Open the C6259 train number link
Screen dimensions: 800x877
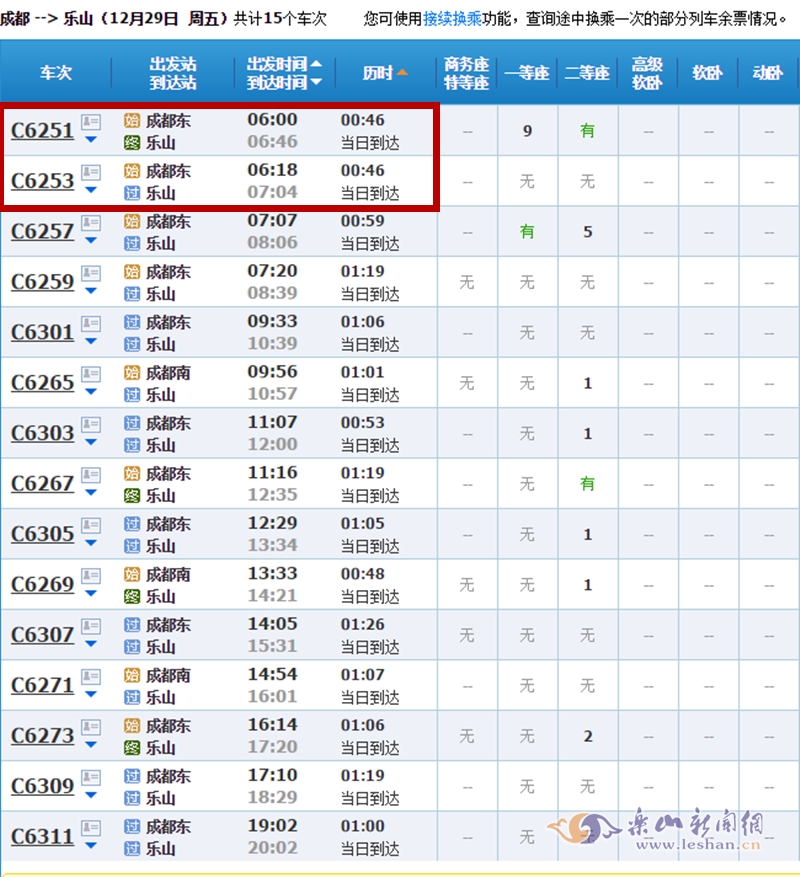coord(42,282)
